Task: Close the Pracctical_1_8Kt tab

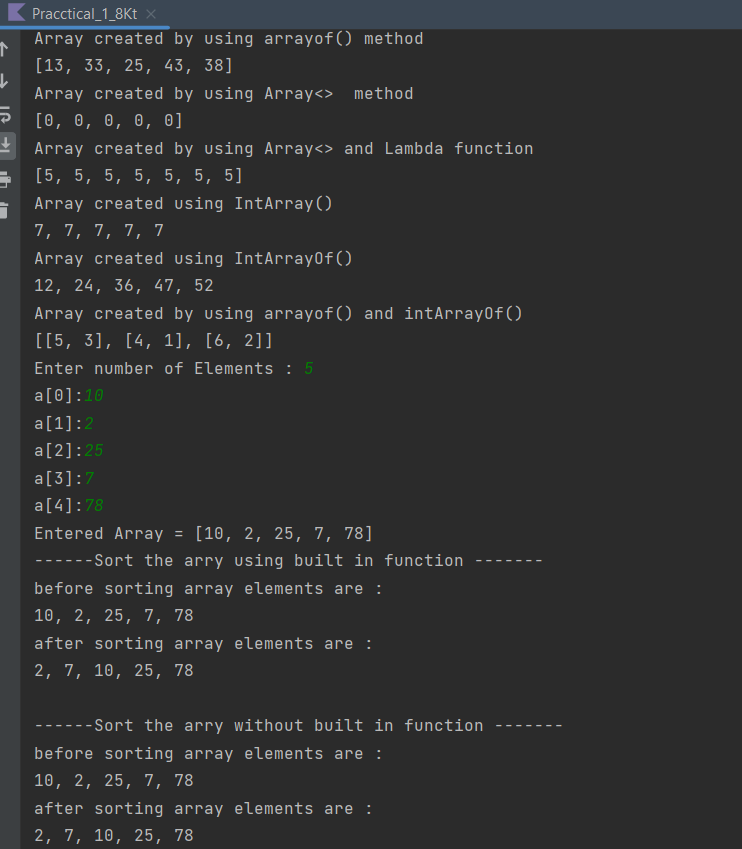Action: 152,14
